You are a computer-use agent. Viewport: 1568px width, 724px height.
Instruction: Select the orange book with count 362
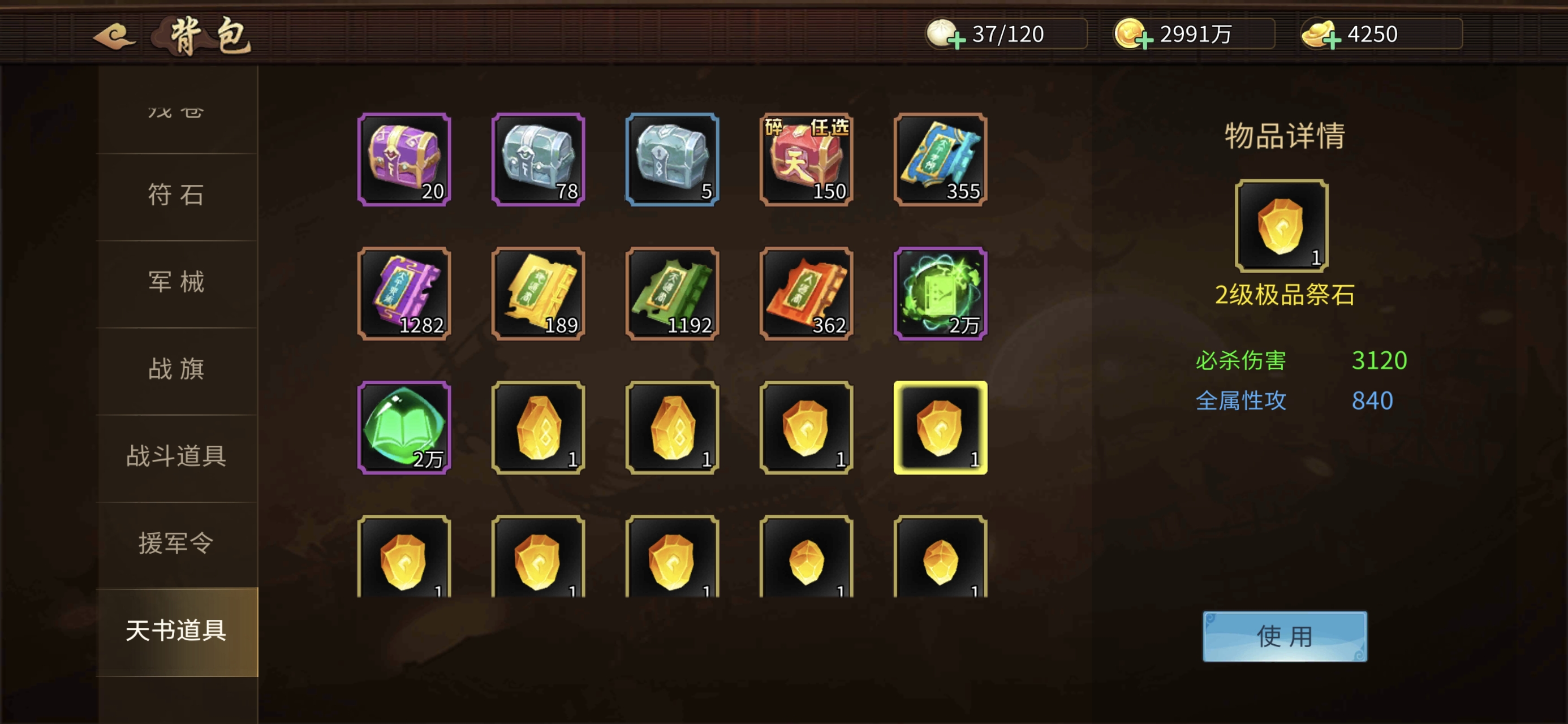tap(807, 294)
